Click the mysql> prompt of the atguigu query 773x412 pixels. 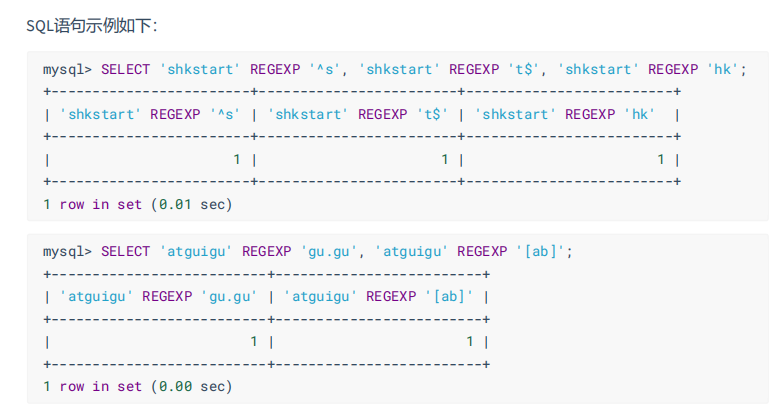[x=68, y=251]
